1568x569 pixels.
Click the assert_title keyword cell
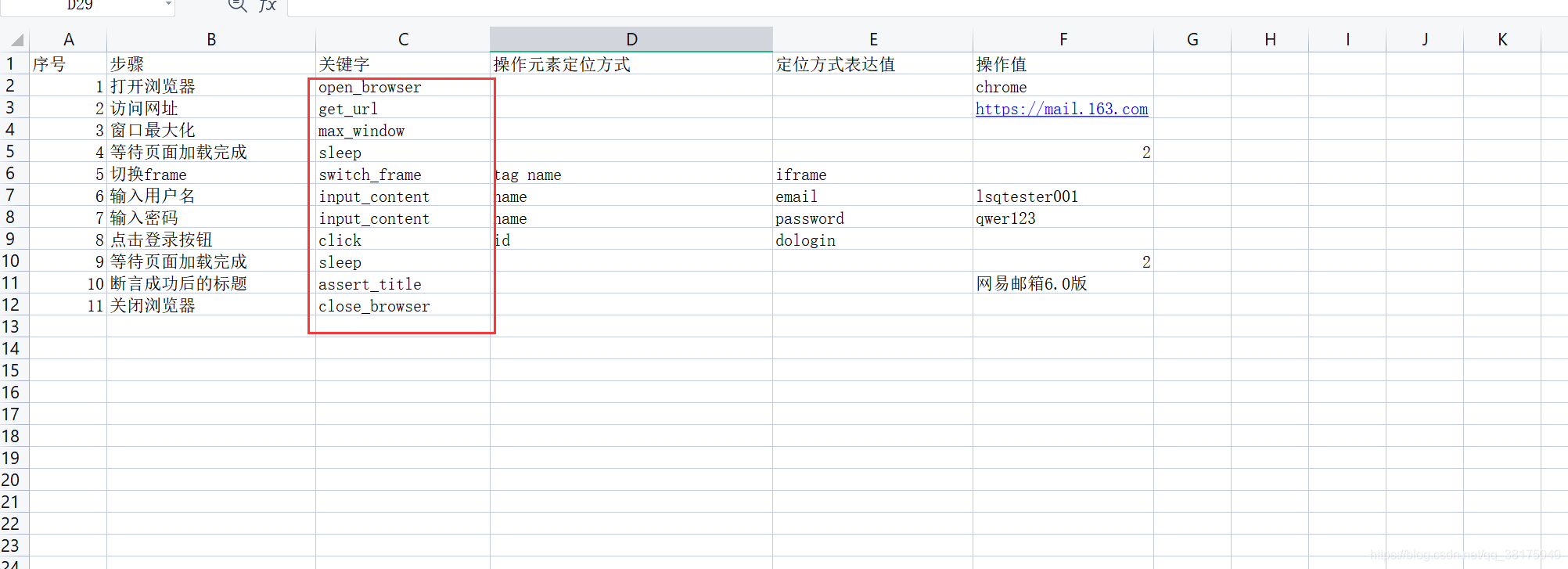(403, 283)
